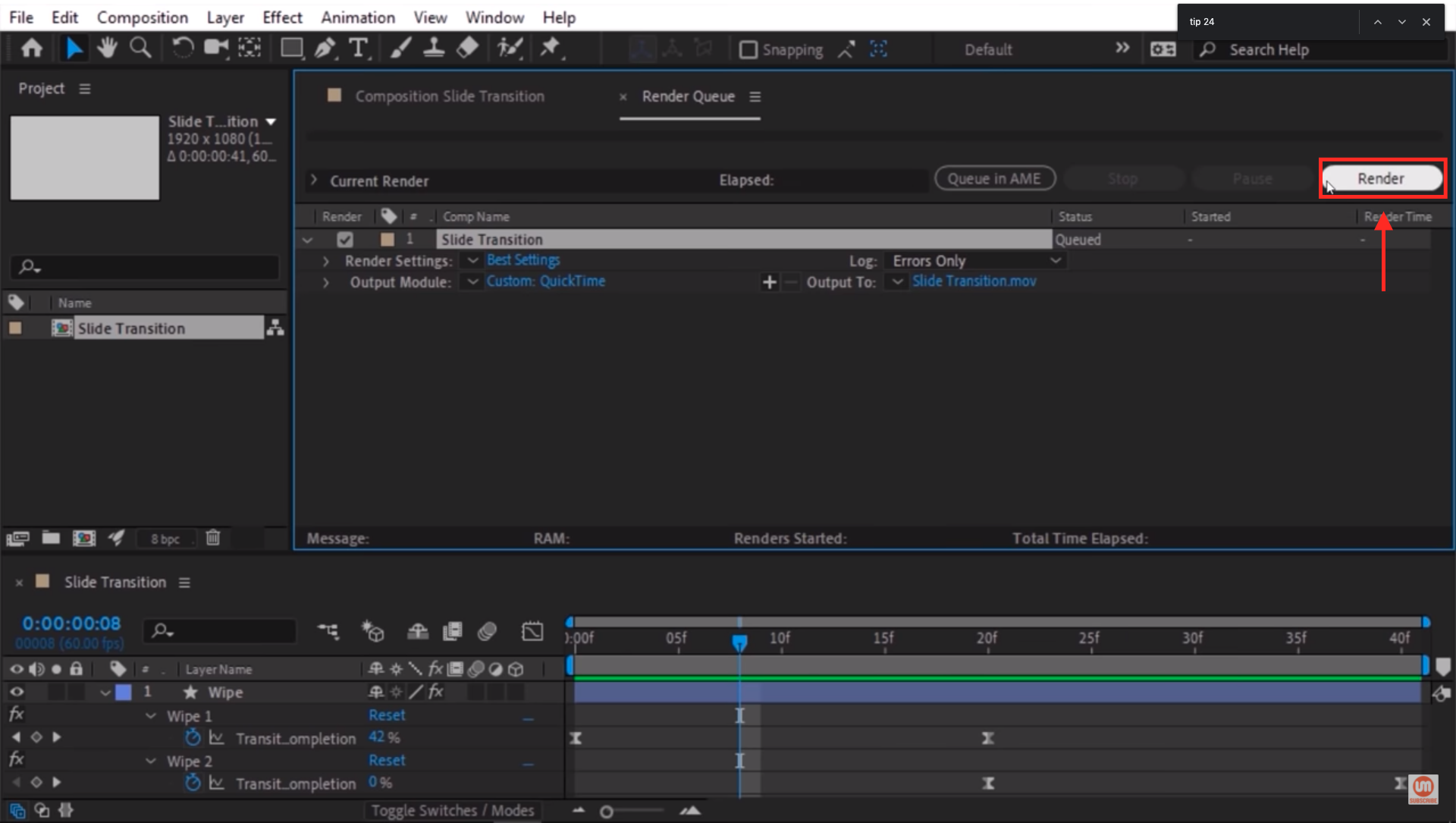Viewport: 1456px width, 823px height.
Task: Click the Queue in AME button
Action: point(994,178)
